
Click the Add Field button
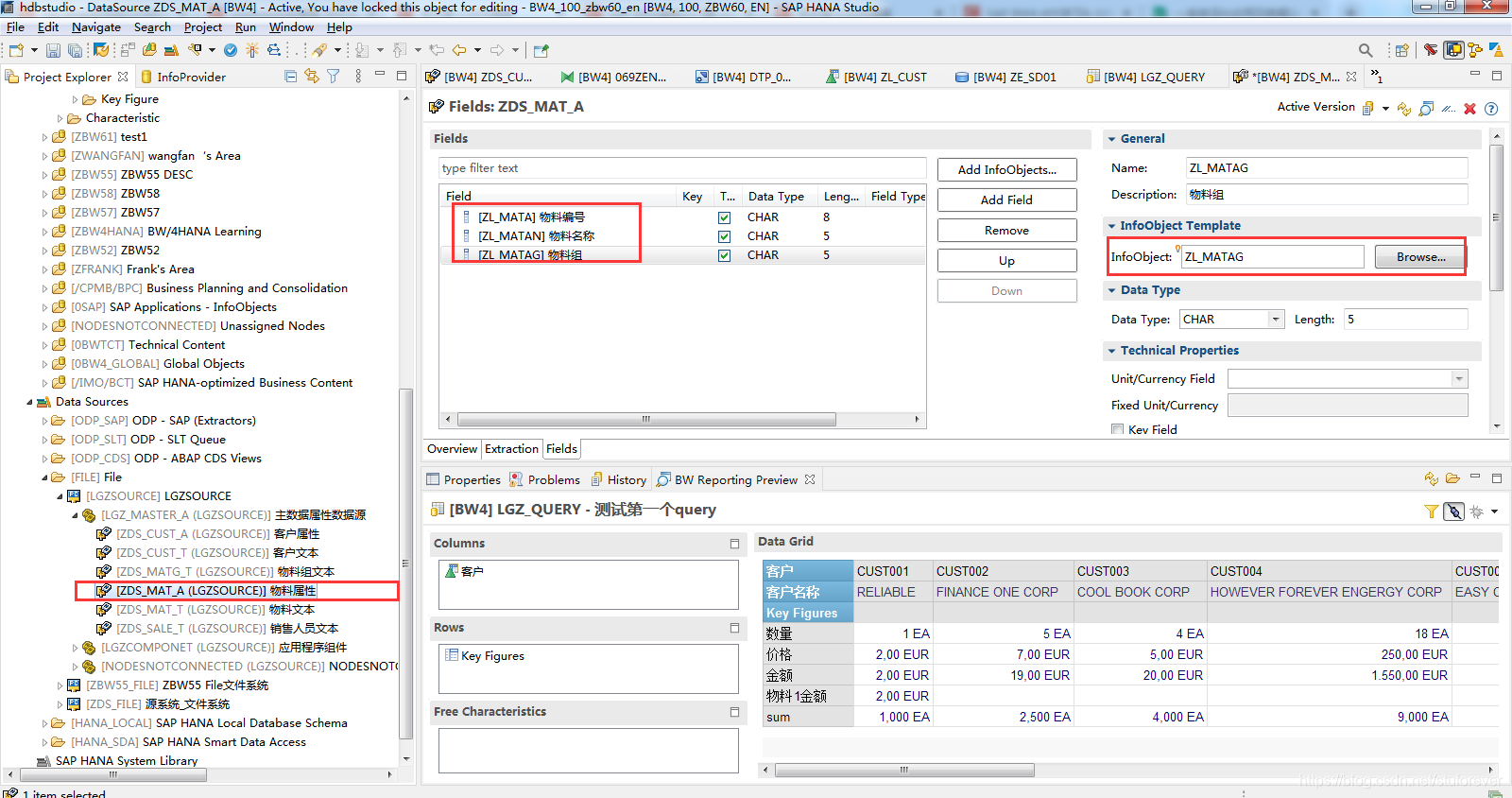pos(1007,200)
